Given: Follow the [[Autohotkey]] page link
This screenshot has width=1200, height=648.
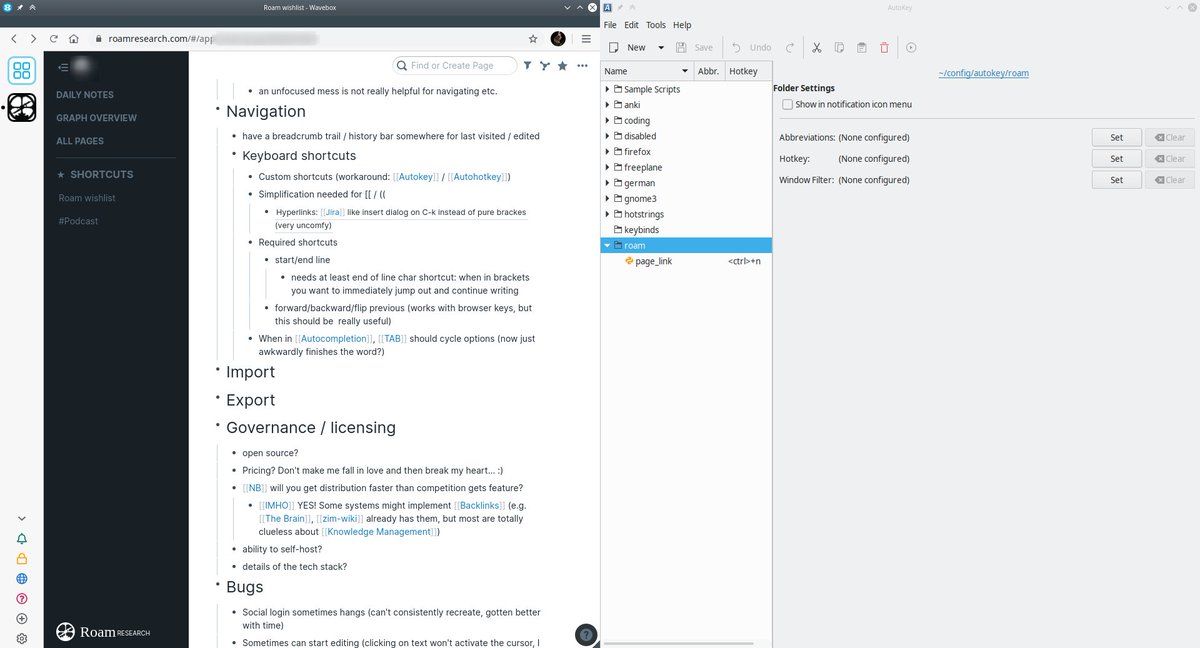Looking at the screenshot, I should click(476, 177).
